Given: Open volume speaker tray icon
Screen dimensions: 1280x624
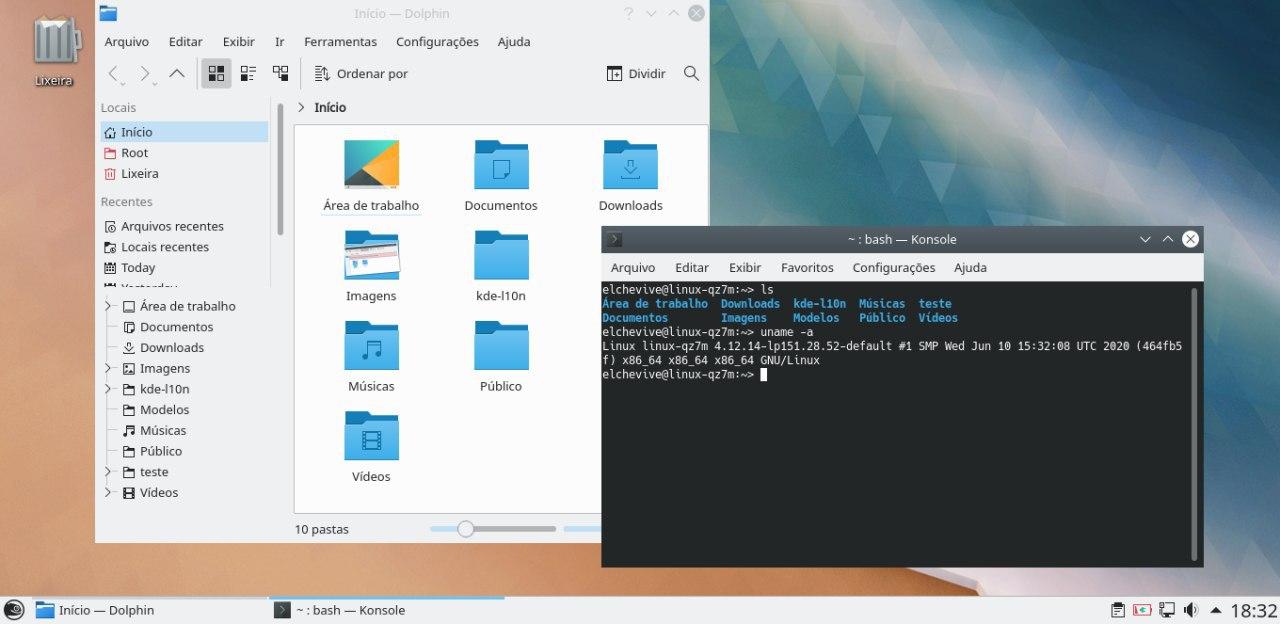Looking at the screenshot, I should tap(1191, 610).
